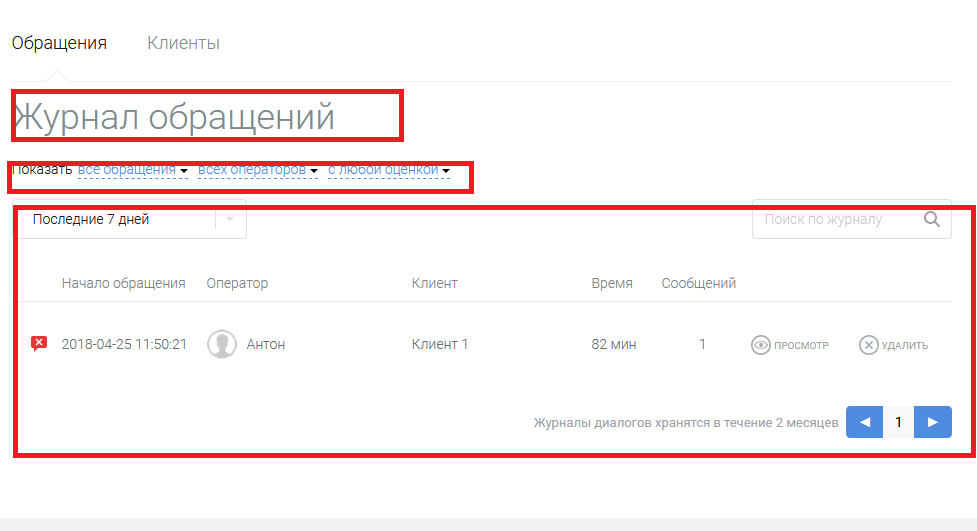This screenshot has width=977, height=531.
Task: Click the cross icon of Удалить
Action: (868, 345)
